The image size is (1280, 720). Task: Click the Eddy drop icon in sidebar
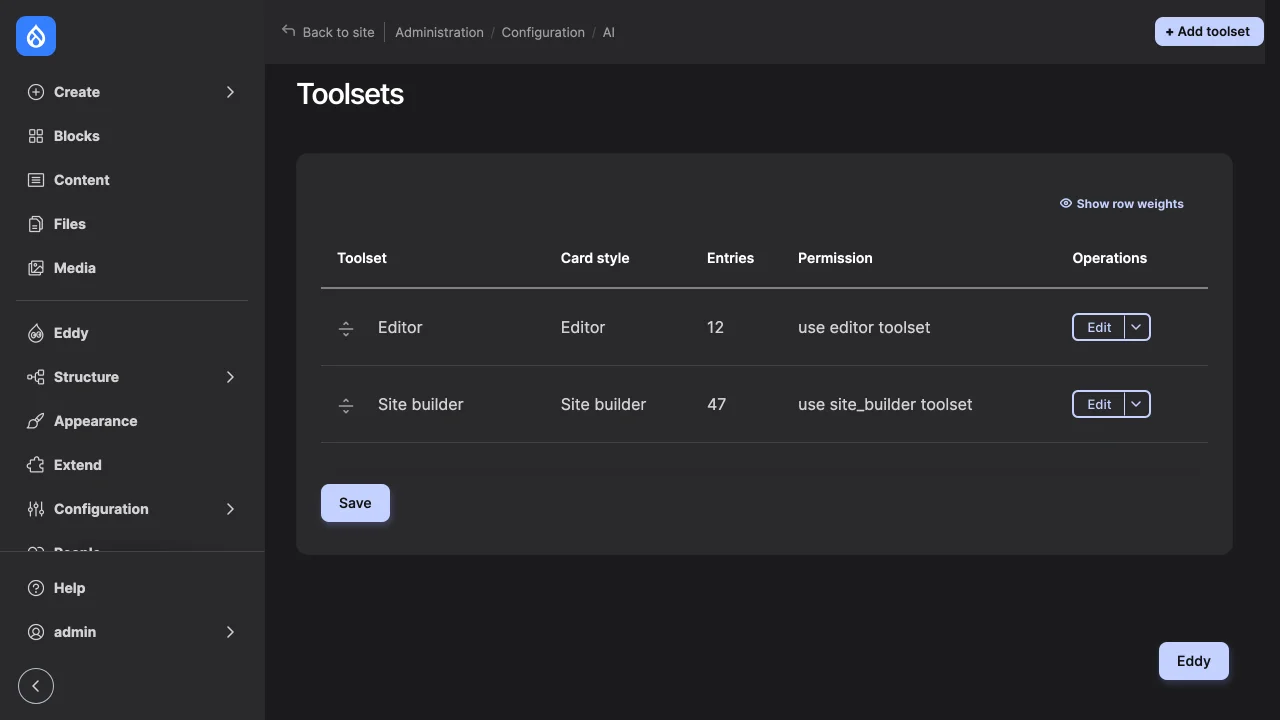pyautogui.click(x=36, y=333)
